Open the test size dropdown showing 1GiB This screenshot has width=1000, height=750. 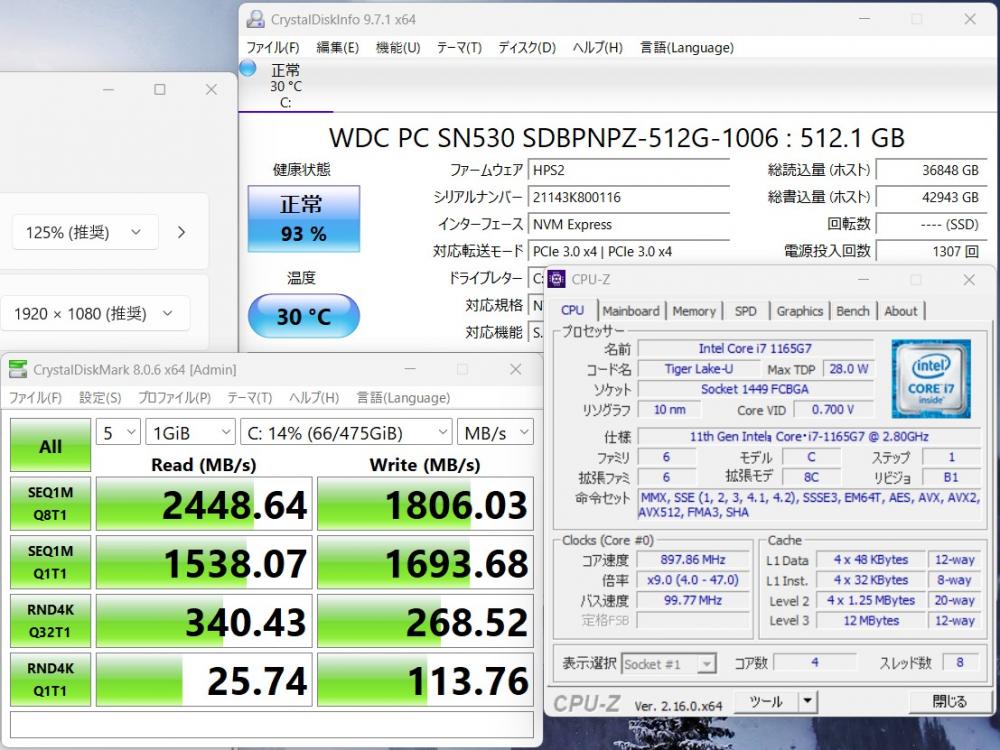pos(191,433)
